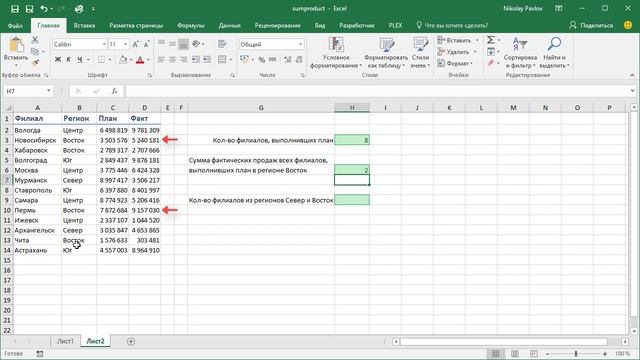Click the Wrap Text icon
The image size is (640, 360).
point(222,44)
